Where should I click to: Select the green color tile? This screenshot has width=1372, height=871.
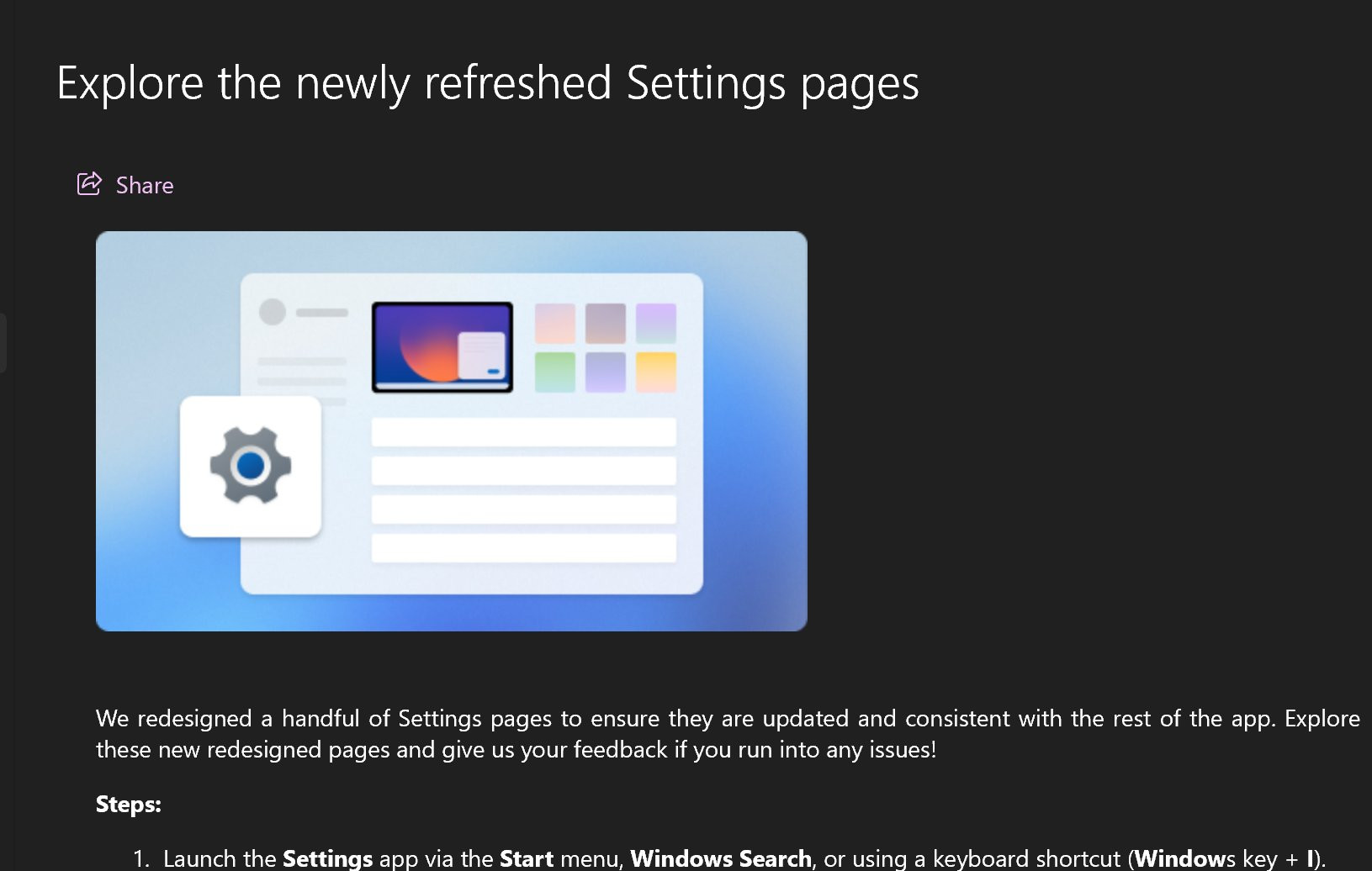pyautogui.click(x=555, y=372)
